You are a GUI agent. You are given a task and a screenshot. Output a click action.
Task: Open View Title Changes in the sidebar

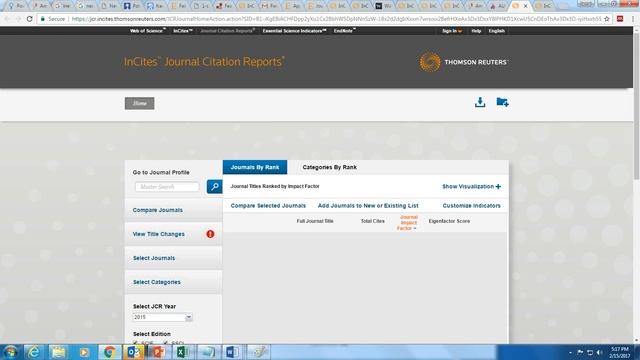pos(158,234)
